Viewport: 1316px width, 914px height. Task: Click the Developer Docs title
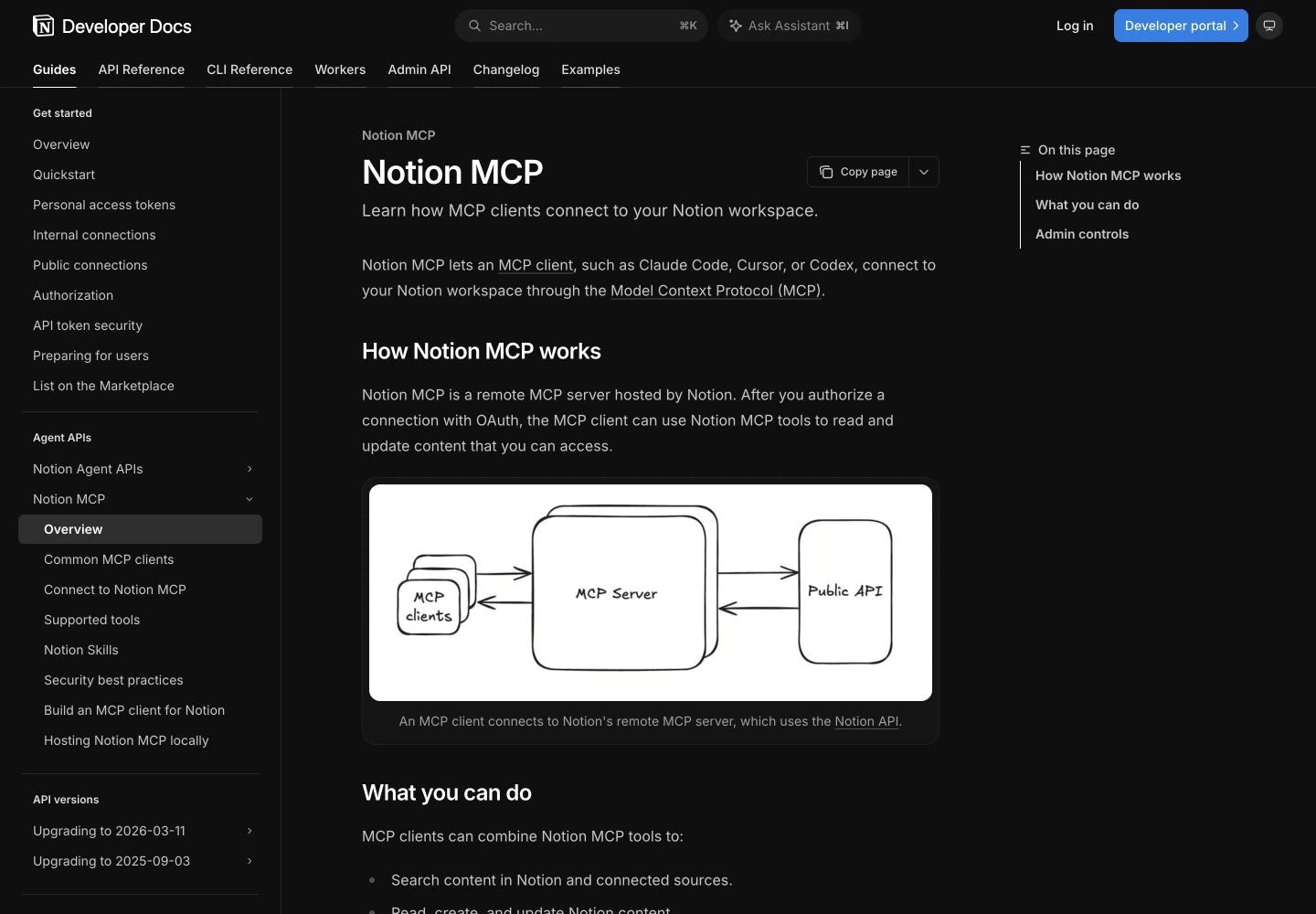tap(127, 27)
